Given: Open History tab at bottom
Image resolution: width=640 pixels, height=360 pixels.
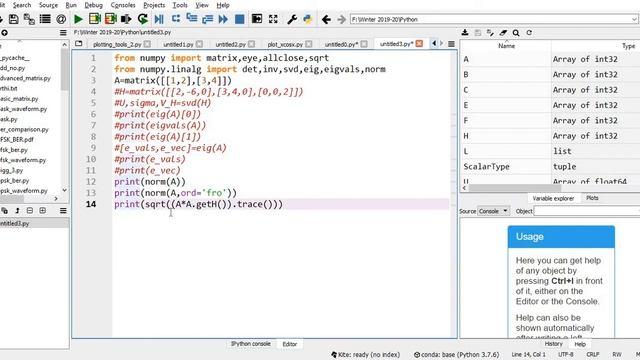Looking at the screenshot, I should (553, 344).
